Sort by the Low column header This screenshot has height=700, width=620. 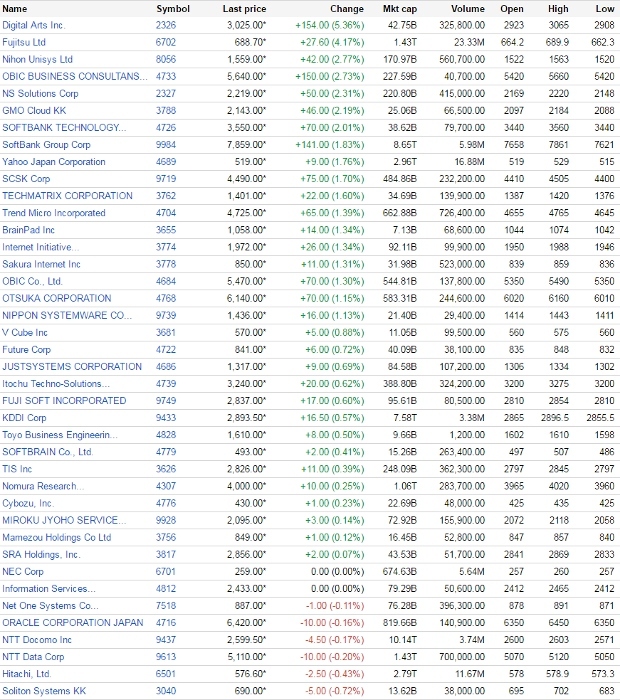(x=605, y=9)
